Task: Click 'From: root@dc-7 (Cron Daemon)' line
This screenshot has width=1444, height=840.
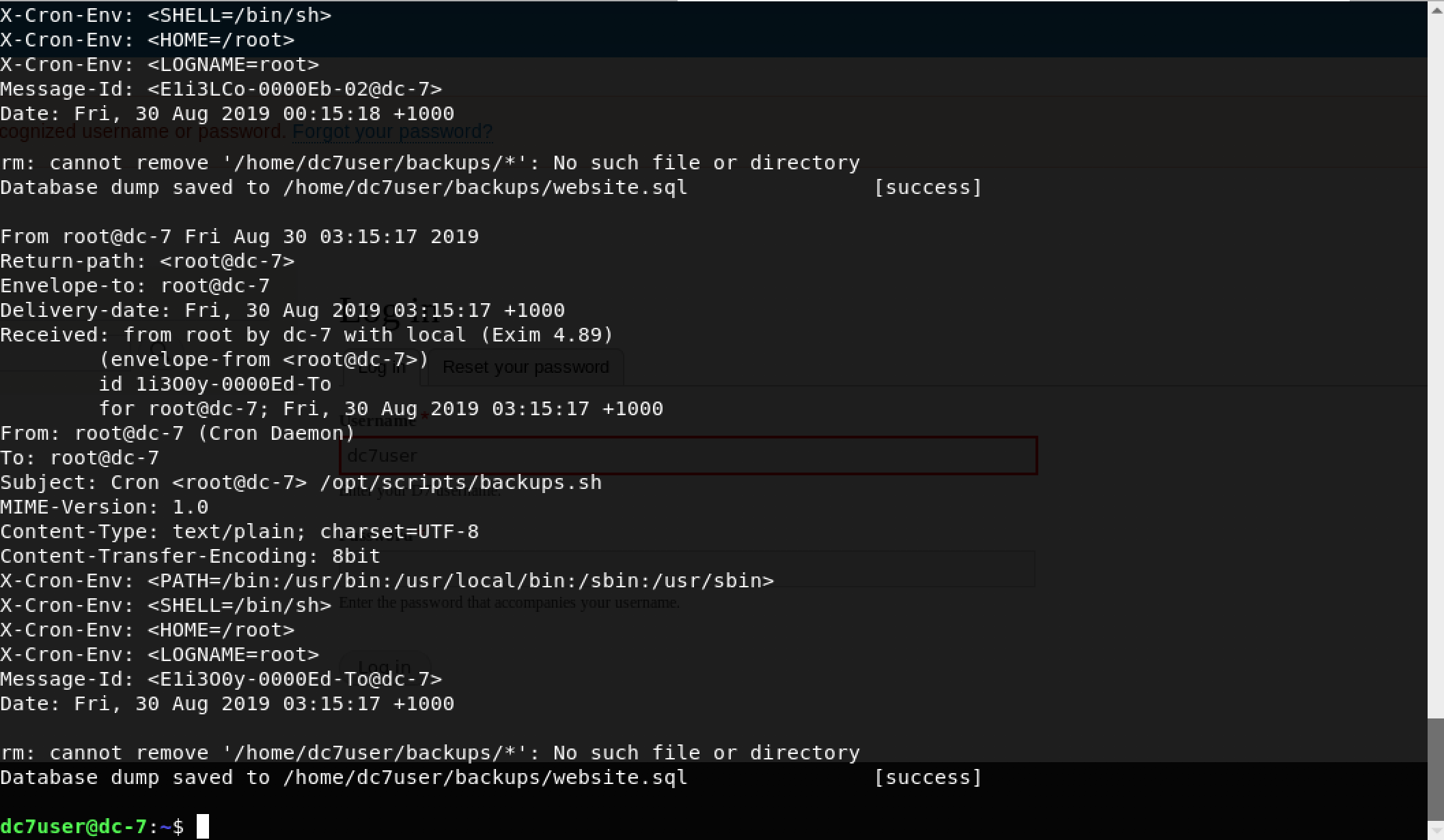Action: [x=178, y=433]
